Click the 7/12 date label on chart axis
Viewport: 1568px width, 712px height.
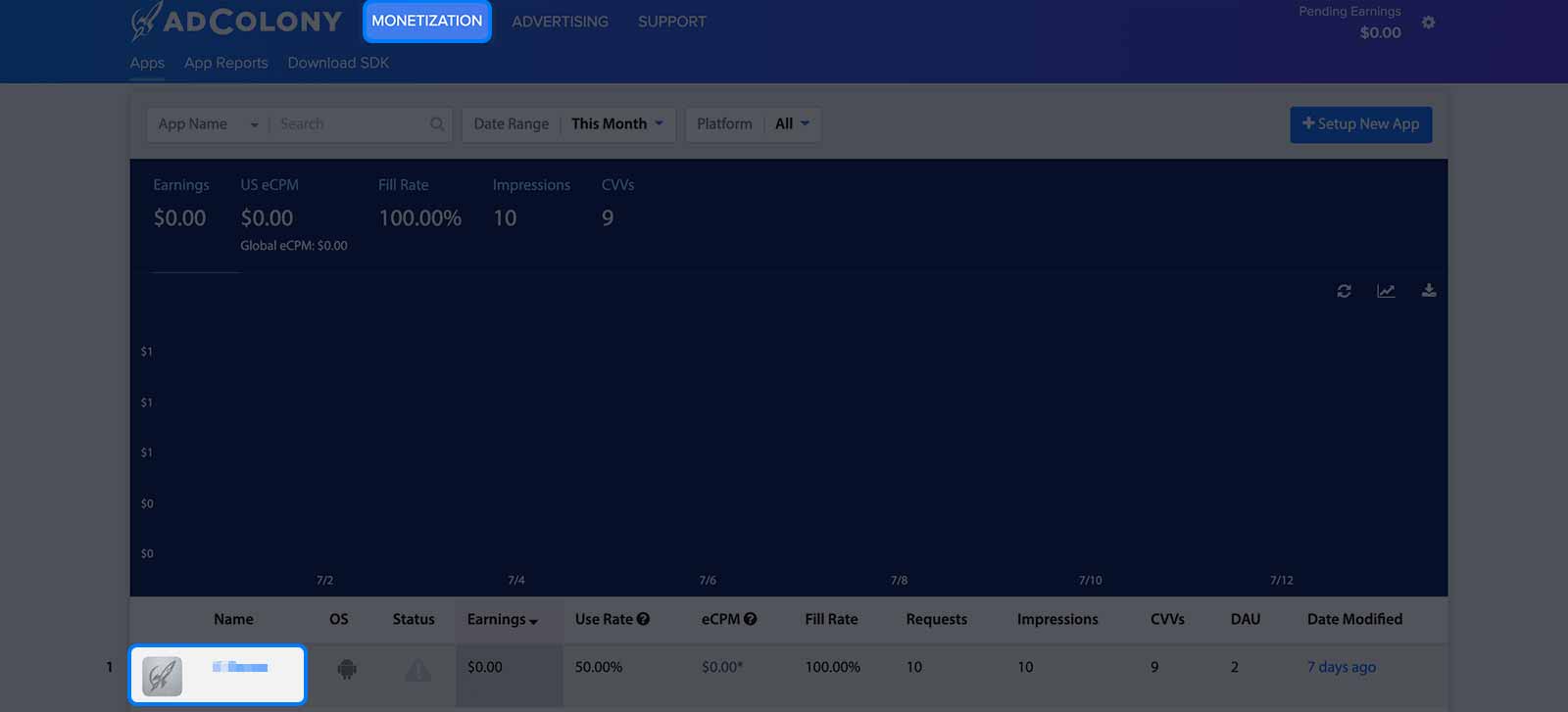pyautogui.click(x=1281, y=581)
